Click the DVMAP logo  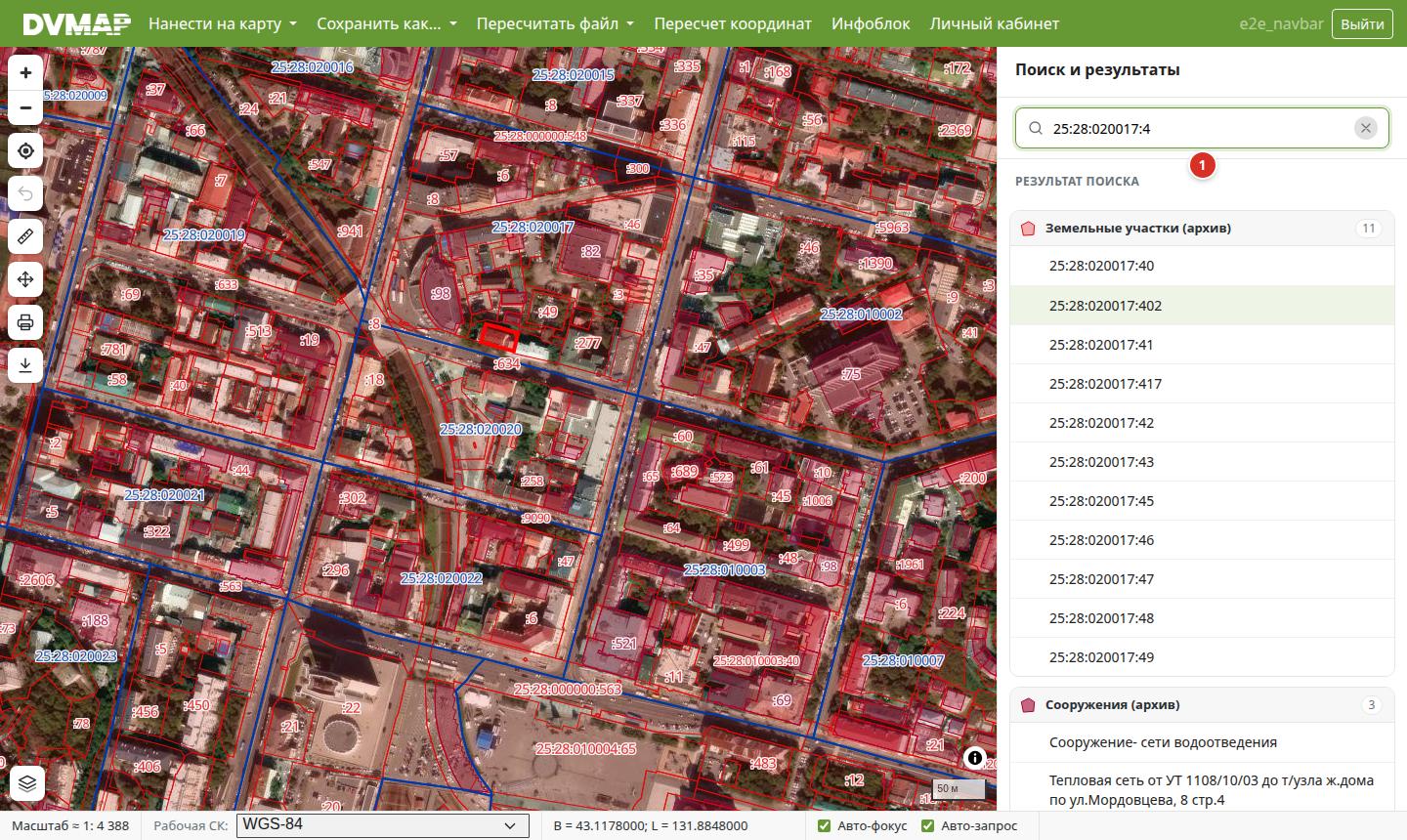(76, 23)
